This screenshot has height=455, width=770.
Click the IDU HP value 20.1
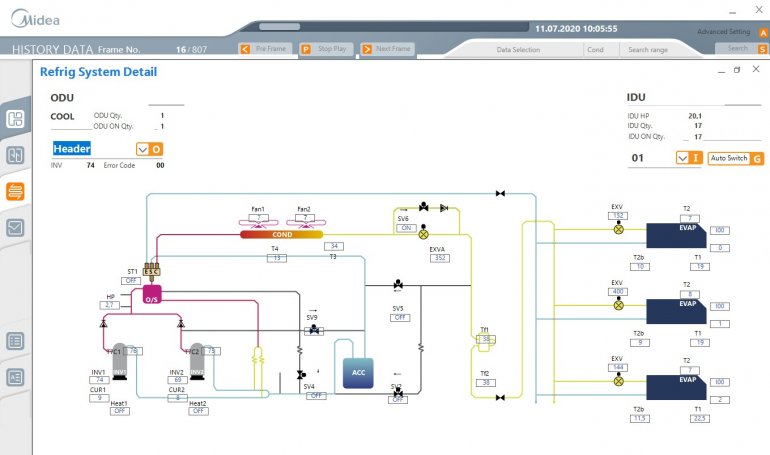pyautogui.click(x=695, y=116)
